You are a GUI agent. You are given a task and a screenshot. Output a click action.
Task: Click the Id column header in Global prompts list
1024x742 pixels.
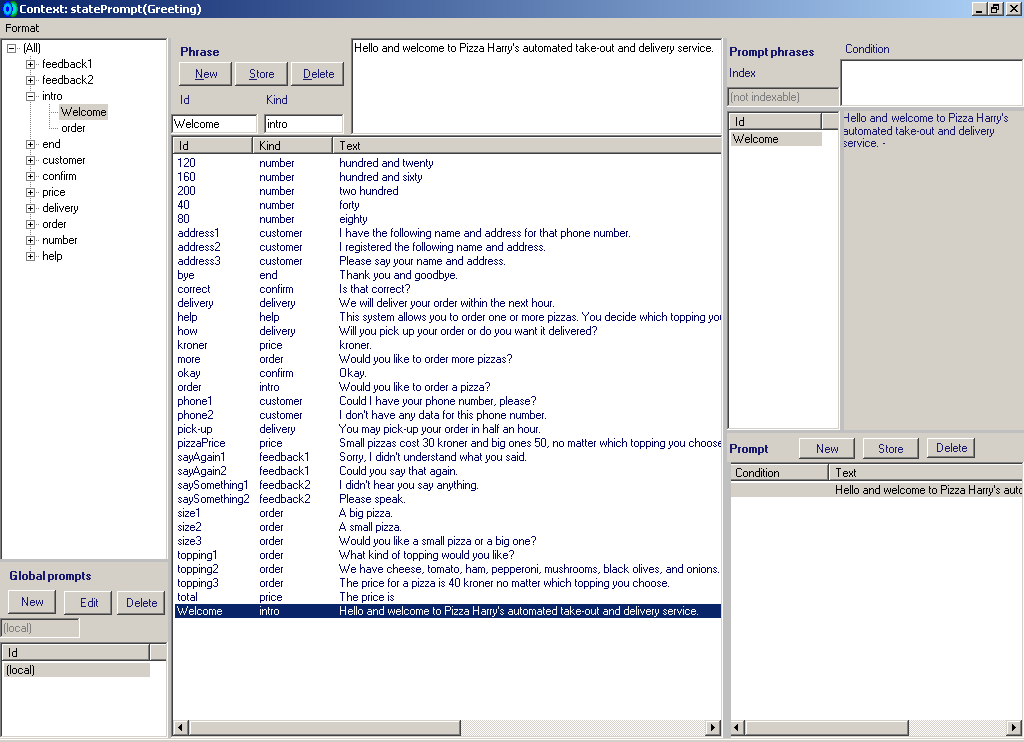tap(76, 653)
